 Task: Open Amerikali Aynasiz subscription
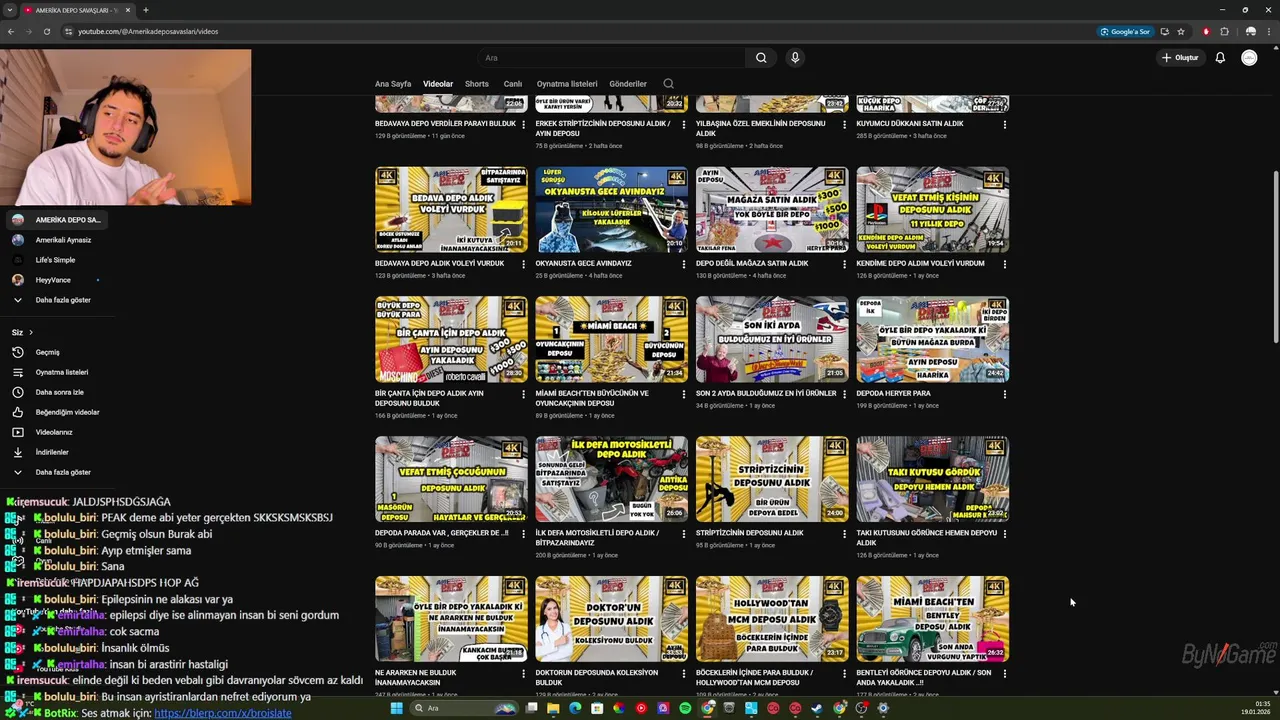(62, 240)
